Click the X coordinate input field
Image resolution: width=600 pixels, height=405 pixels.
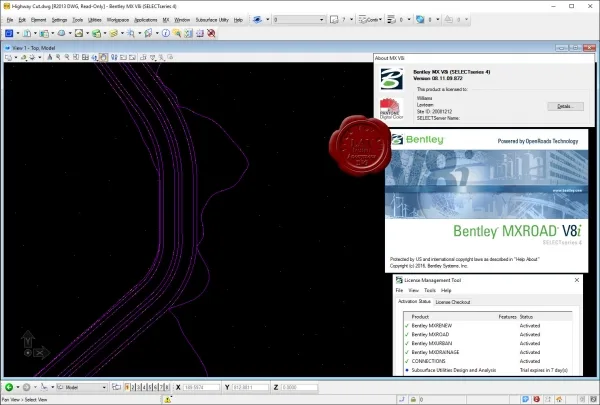[201, 387]
